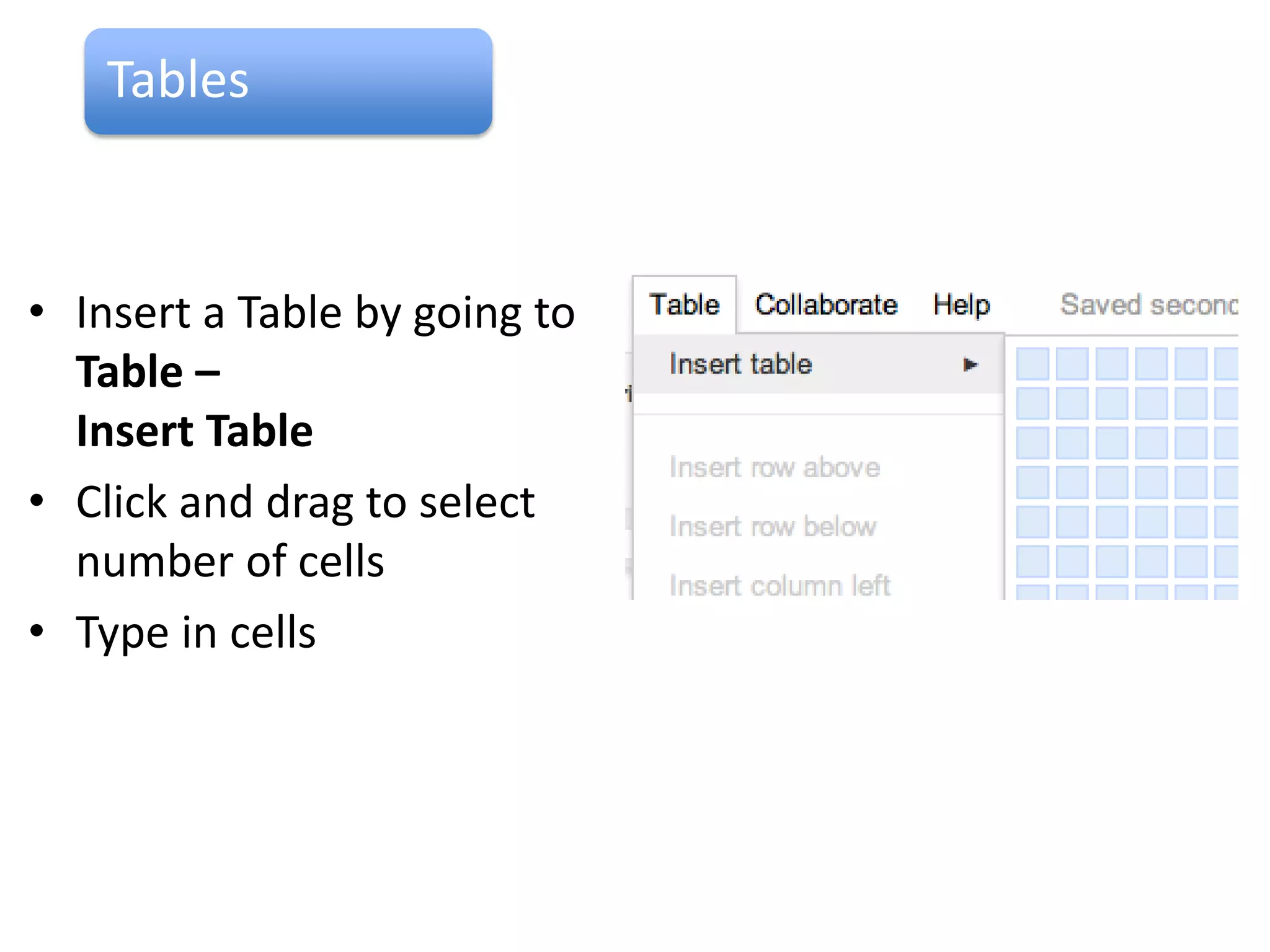Screen dimensions: 1270x952
Task: Select second cell in the grid's first row
Action: [x=1072, y=364]
